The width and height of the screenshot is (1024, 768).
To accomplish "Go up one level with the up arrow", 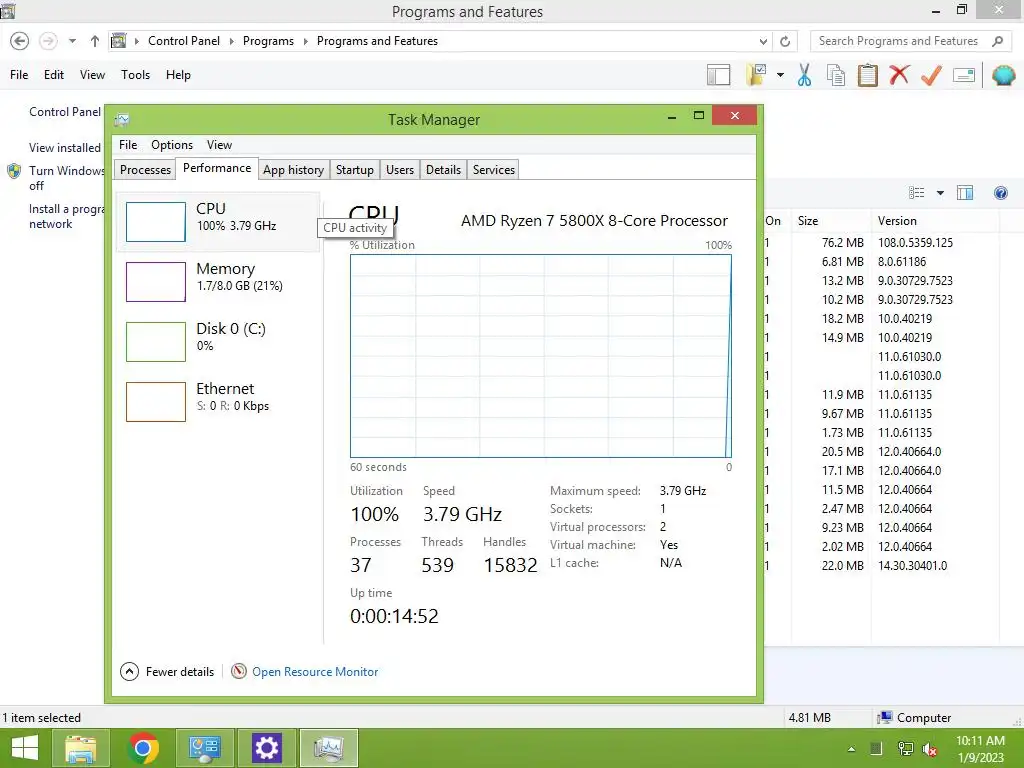I will pyautogui.click(x=95, y=41).
